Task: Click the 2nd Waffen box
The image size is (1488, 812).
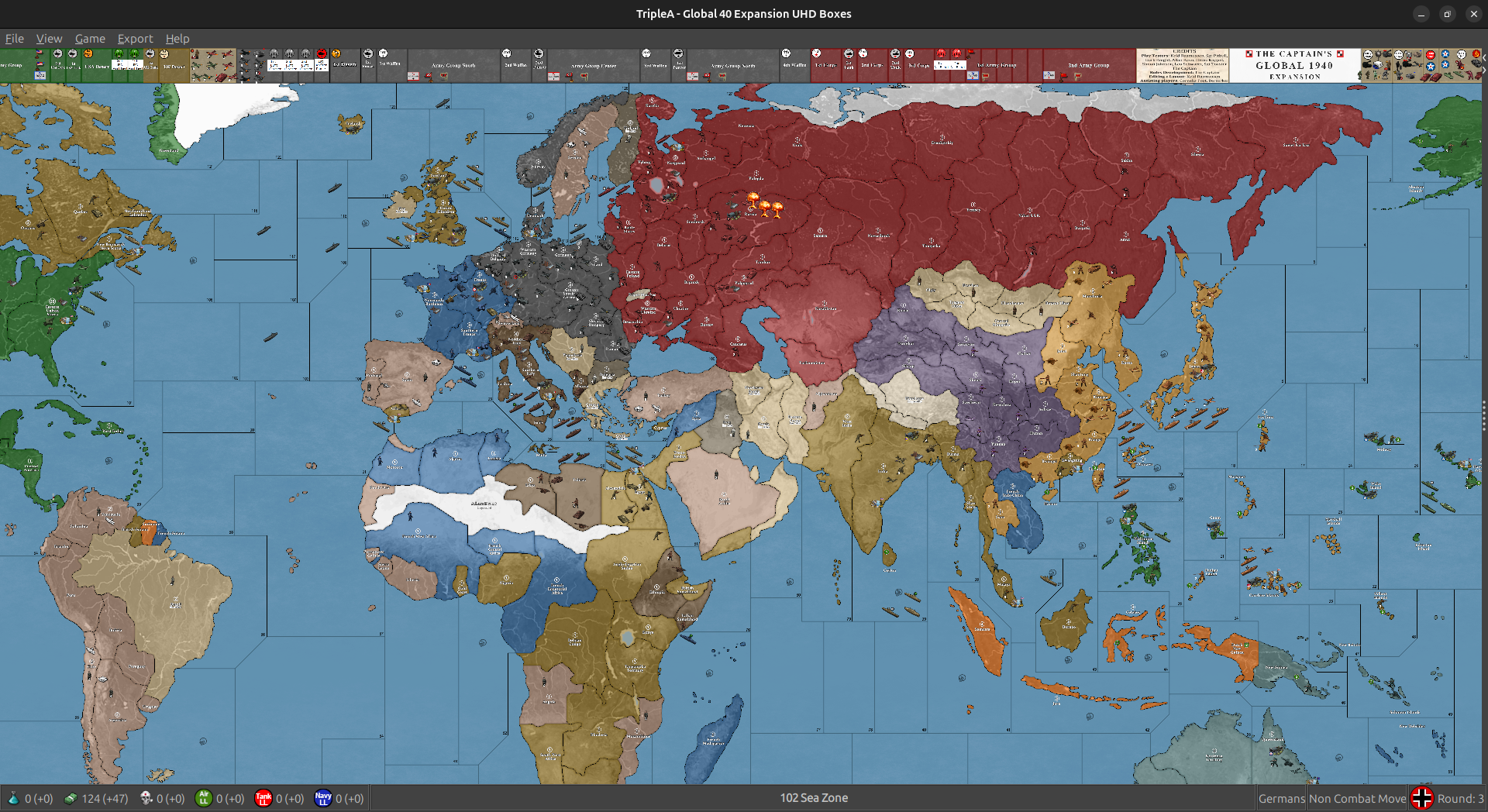Action: [515, 66]
